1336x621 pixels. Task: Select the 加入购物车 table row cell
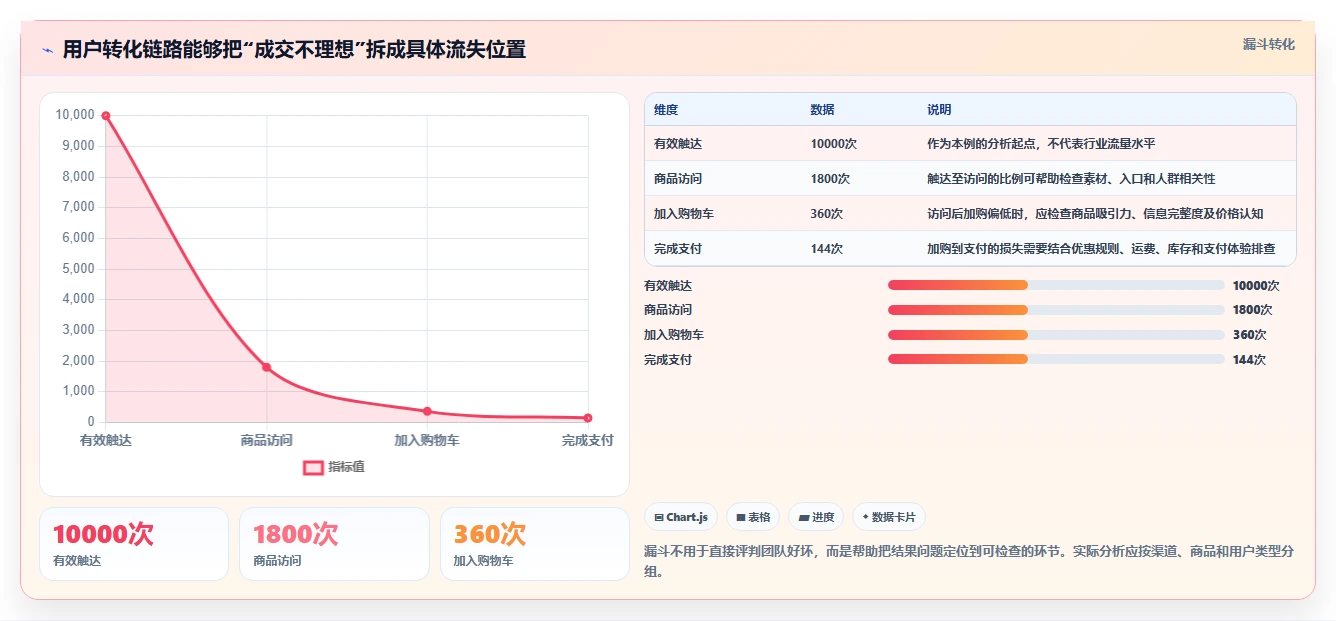coord(684,214)
